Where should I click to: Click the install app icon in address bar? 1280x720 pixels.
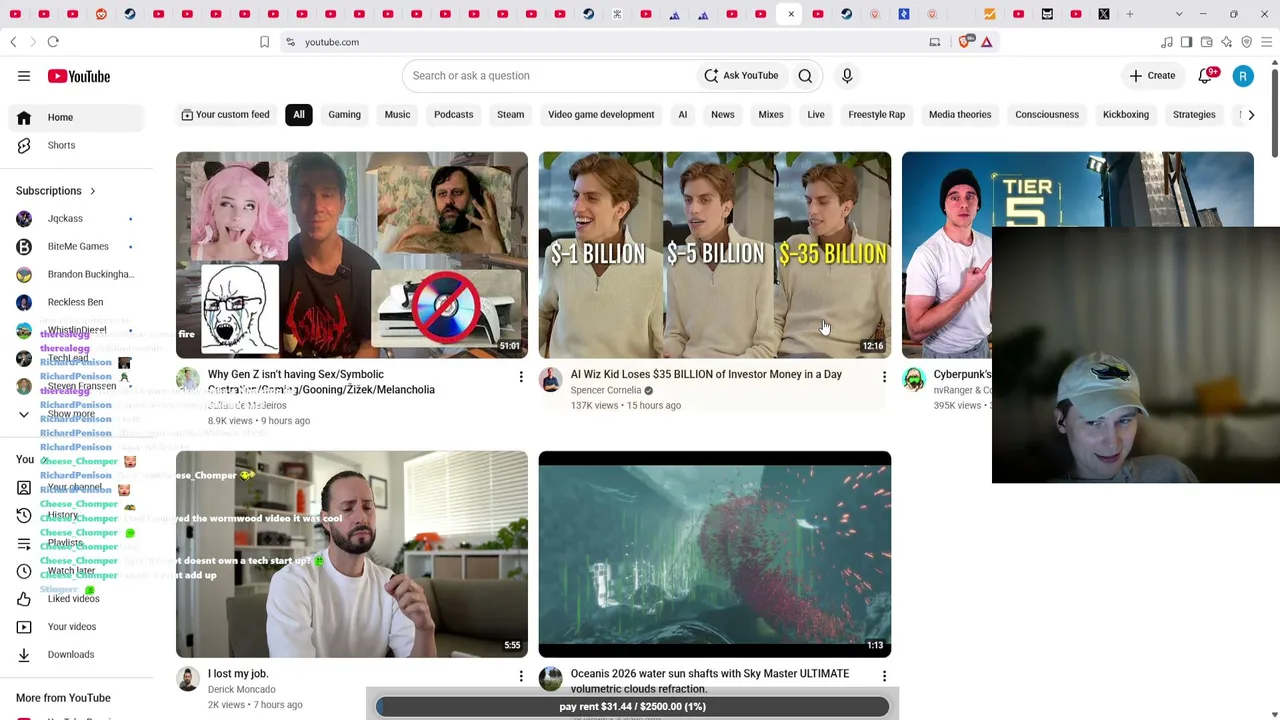point(935,42)
